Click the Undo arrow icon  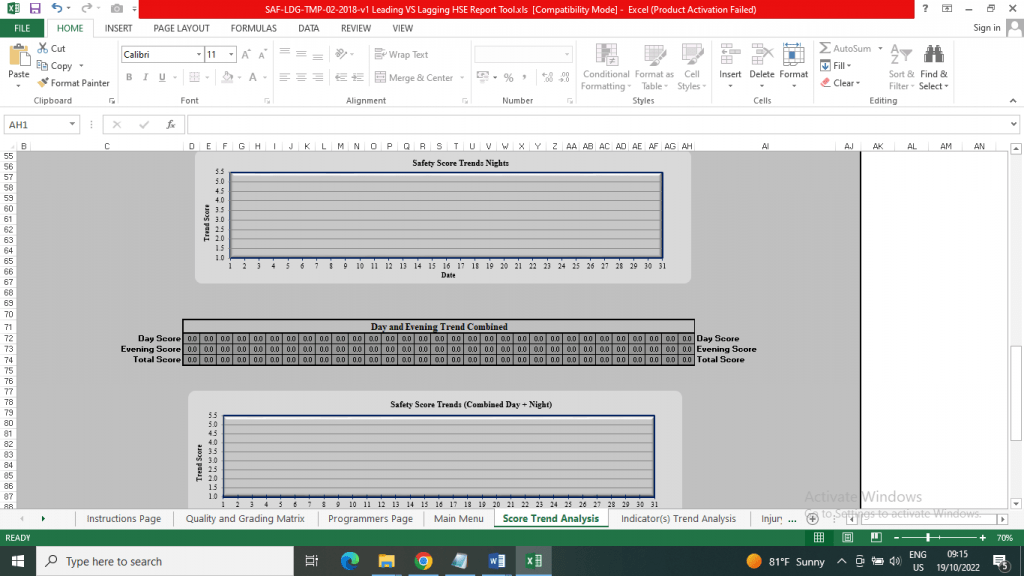click(x=57, y=8)
